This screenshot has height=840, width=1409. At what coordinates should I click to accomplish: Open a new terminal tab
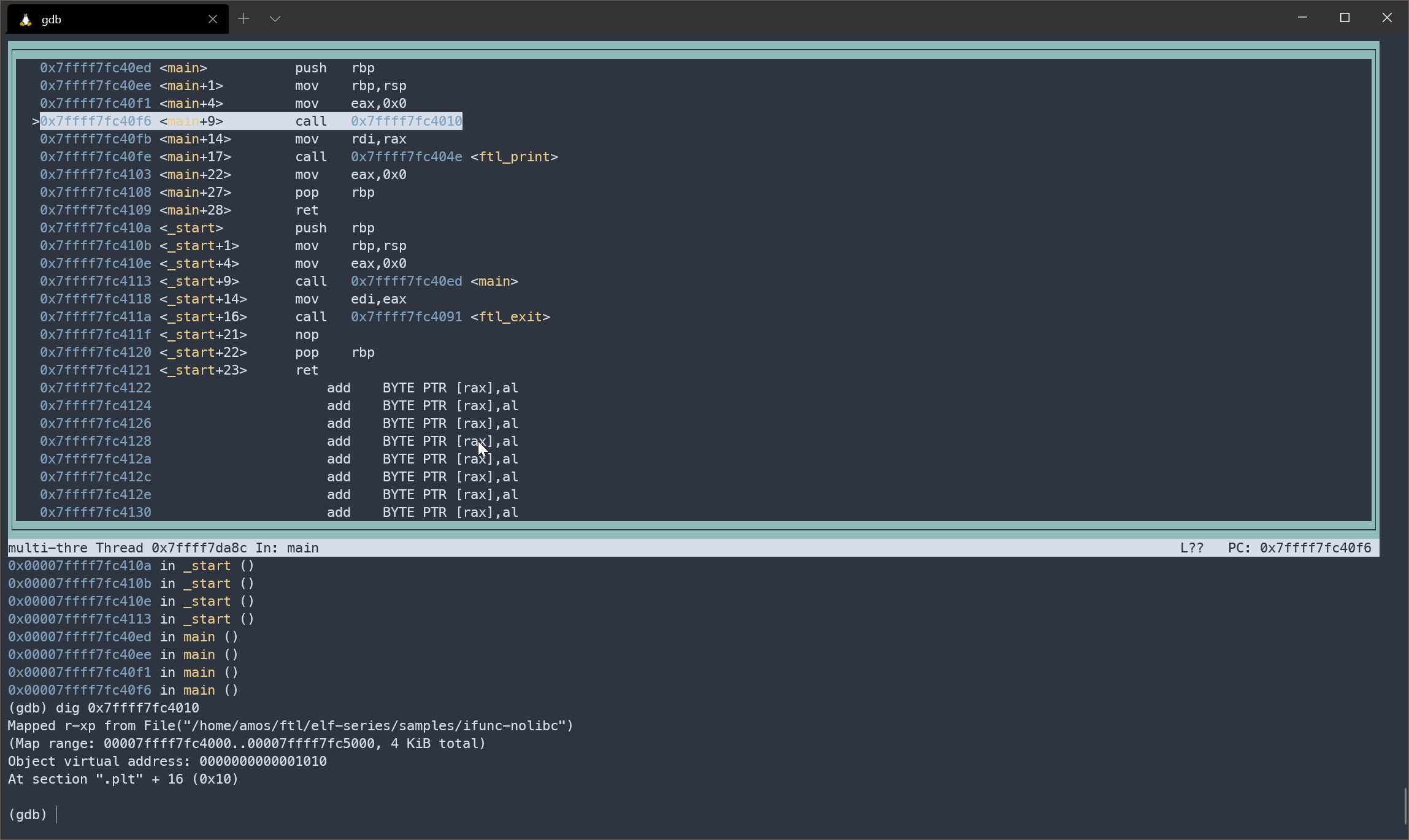pyautogui.click(x=244, y=19)
